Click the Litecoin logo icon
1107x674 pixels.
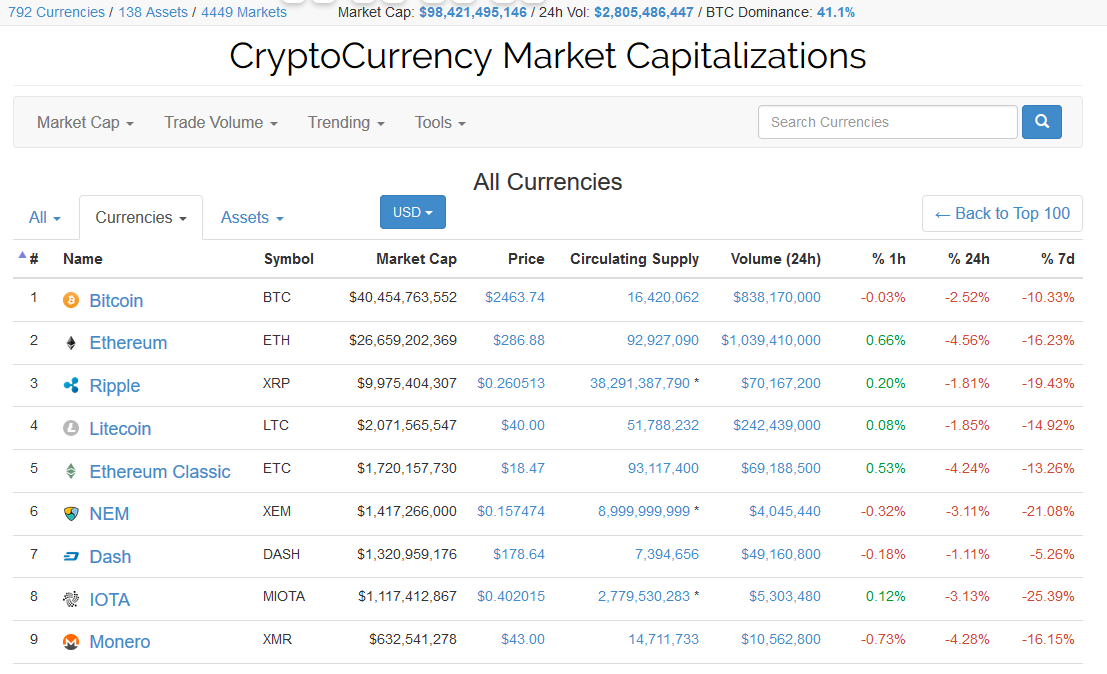[x=71, y=428]
